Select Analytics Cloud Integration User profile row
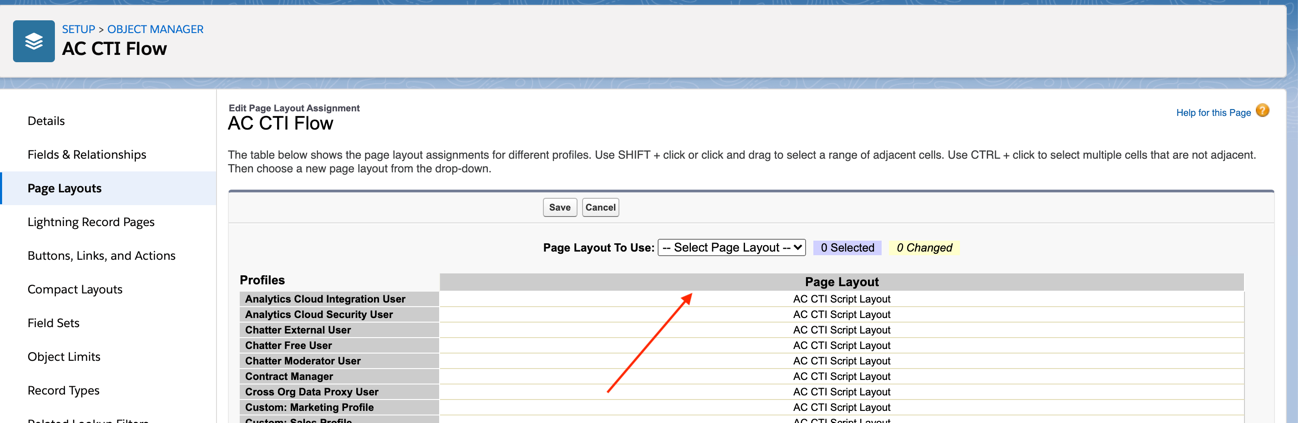The height and width of the screenshot is (423, 1298). coord(339,299)
